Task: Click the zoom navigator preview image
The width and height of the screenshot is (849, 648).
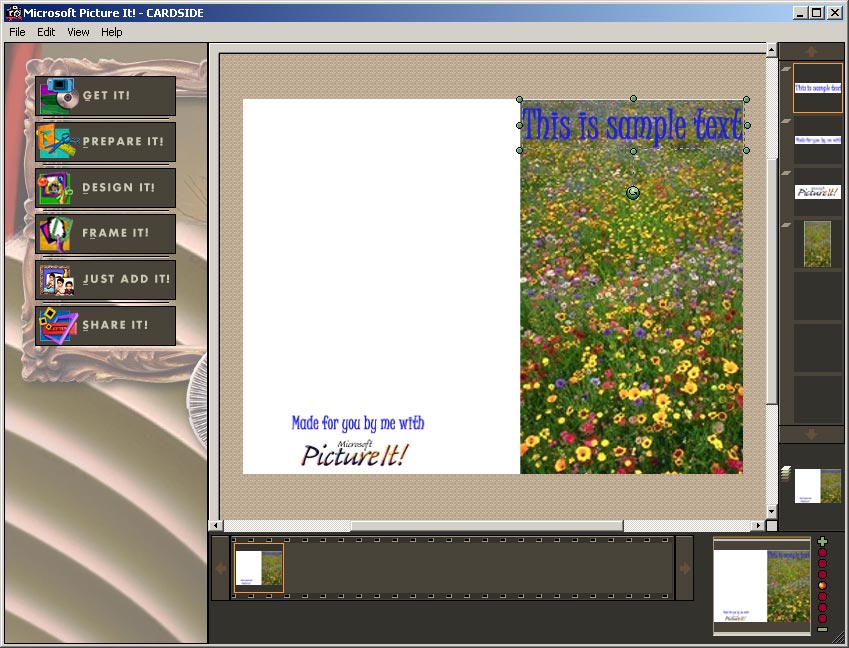Action: coord(762,586)
